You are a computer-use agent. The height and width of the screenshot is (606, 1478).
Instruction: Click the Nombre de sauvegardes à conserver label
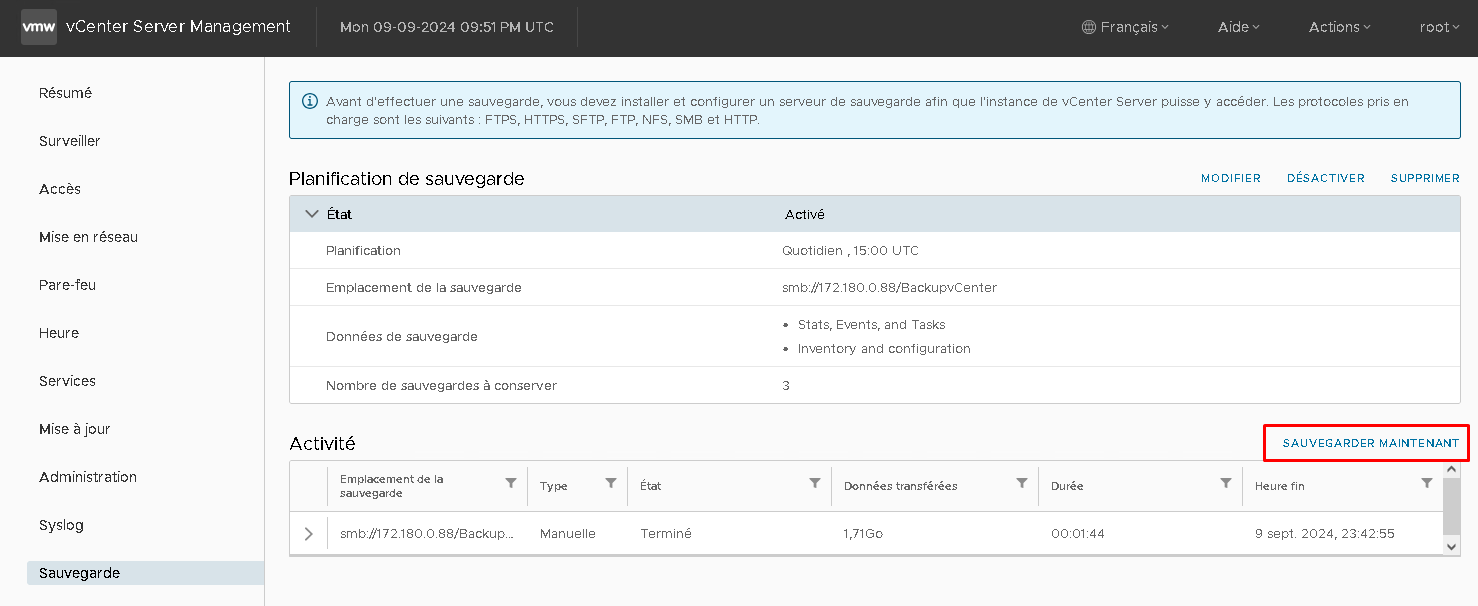[441, 385]
